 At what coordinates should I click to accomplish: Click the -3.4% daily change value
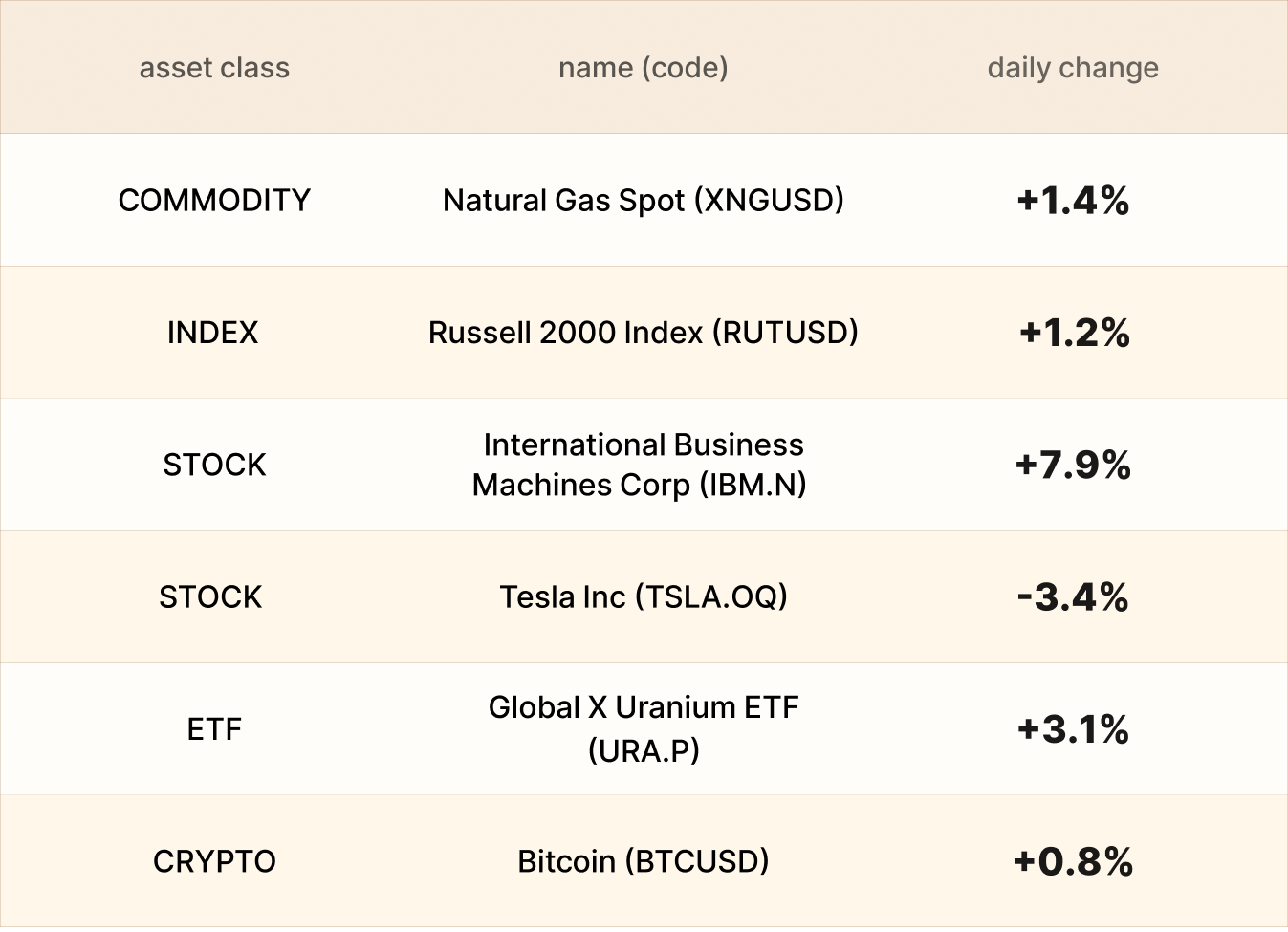click(x=1073, y=596)
